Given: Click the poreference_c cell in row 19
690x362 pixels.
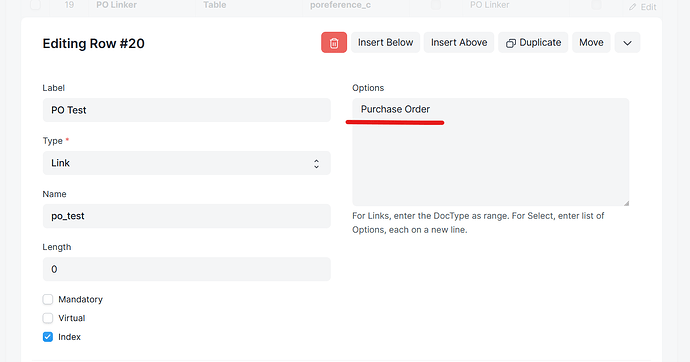Looking at the screenshot, I should click(340, 5).
